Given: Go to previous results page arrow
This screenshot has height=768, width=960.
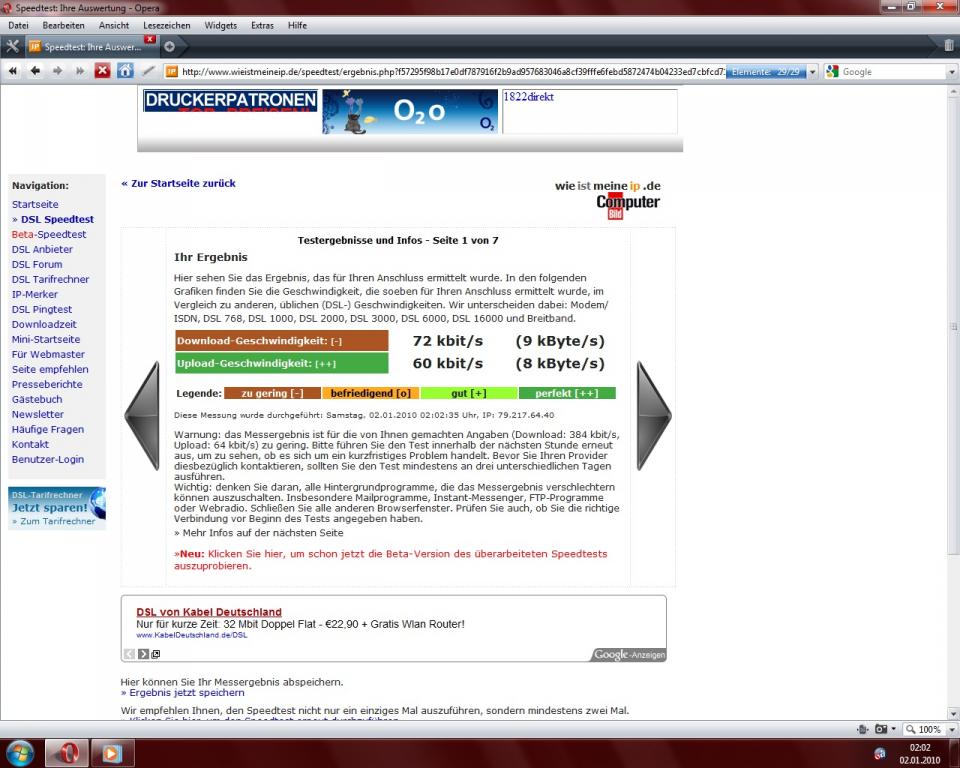Looking at the screenshot, I should pos(142,416).
